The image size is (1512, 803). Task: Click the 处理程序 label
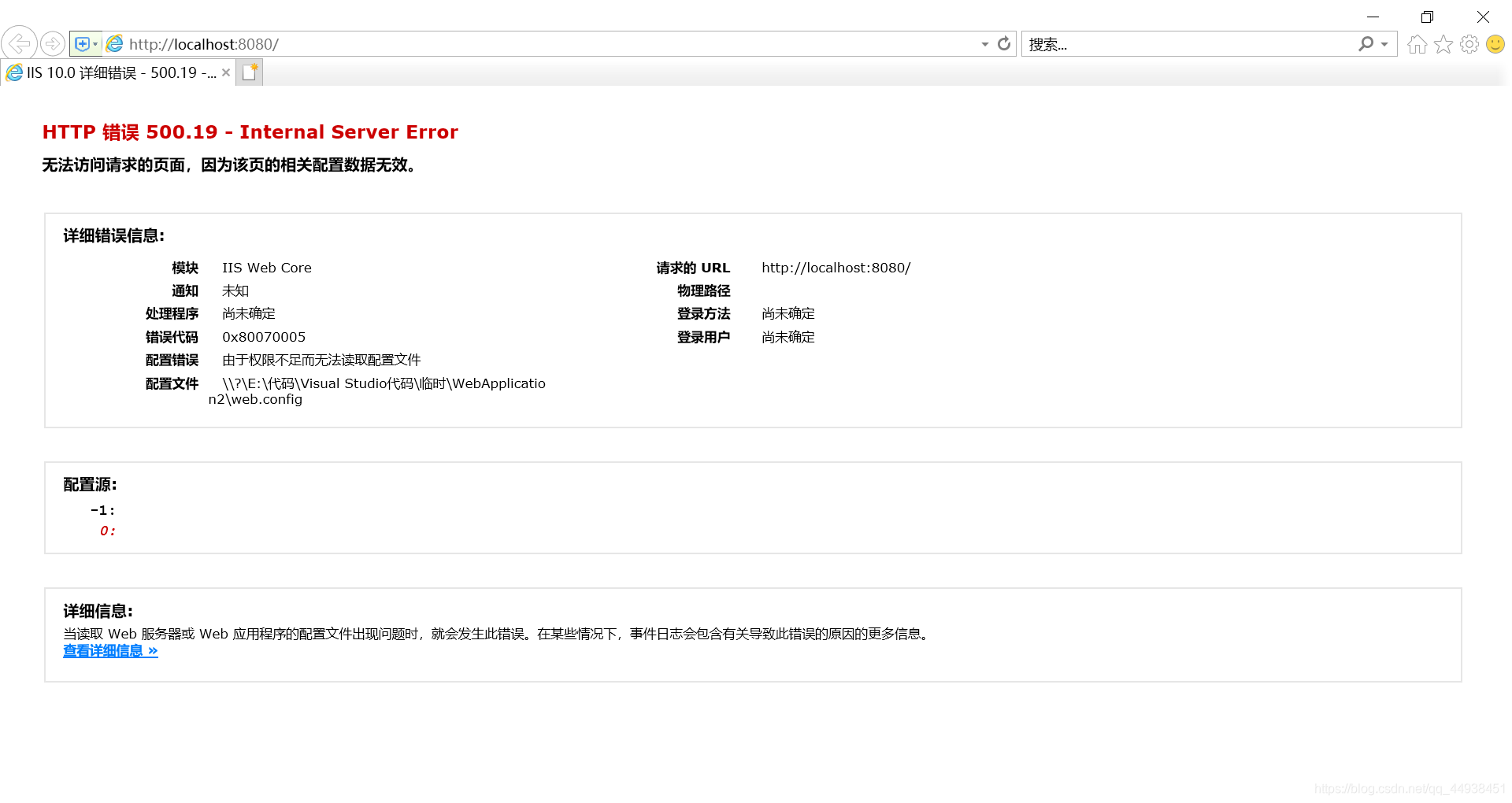172,313
